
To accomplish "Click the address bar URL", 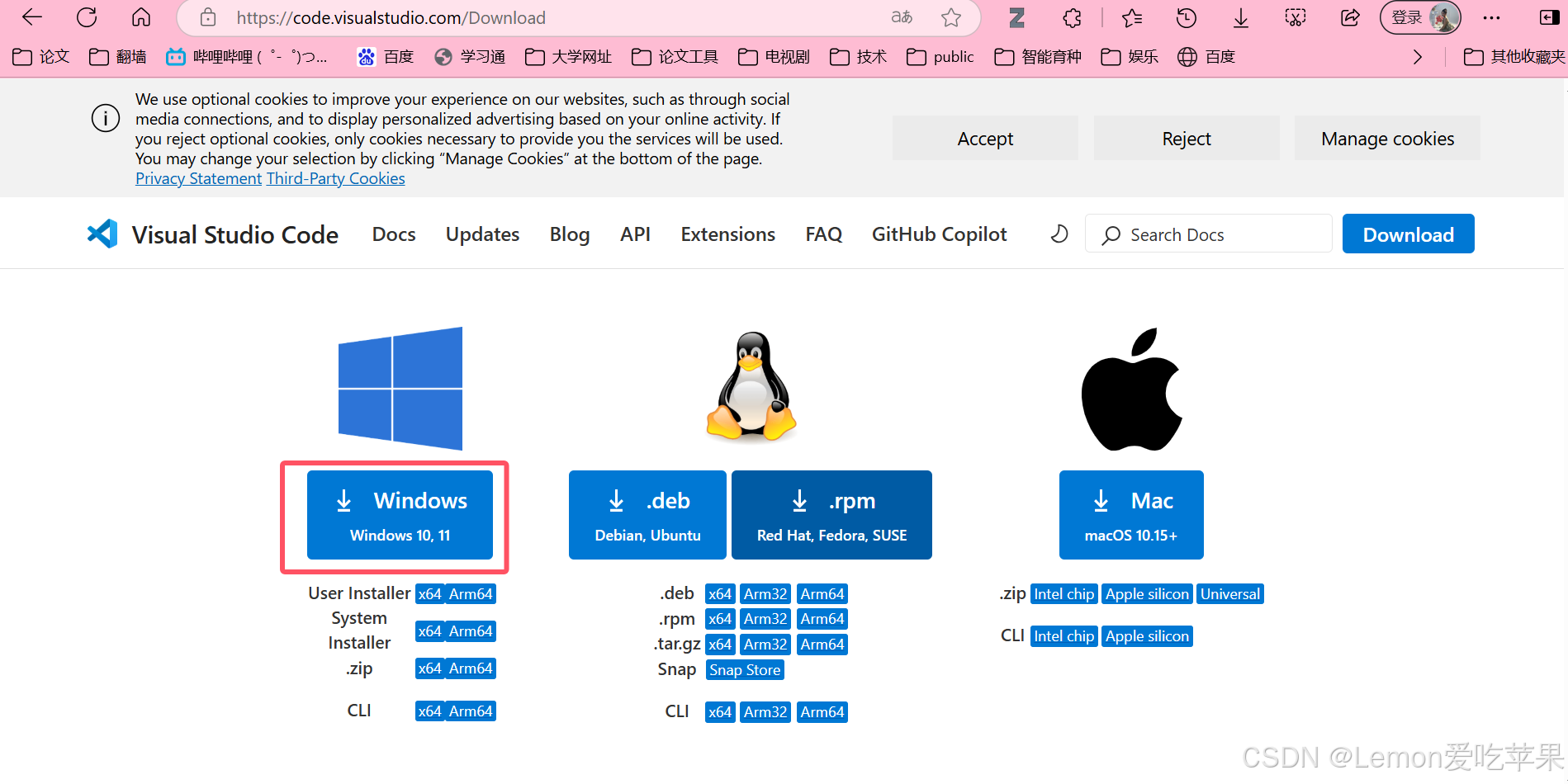I will pyautogui.click(x=391, y=17).
